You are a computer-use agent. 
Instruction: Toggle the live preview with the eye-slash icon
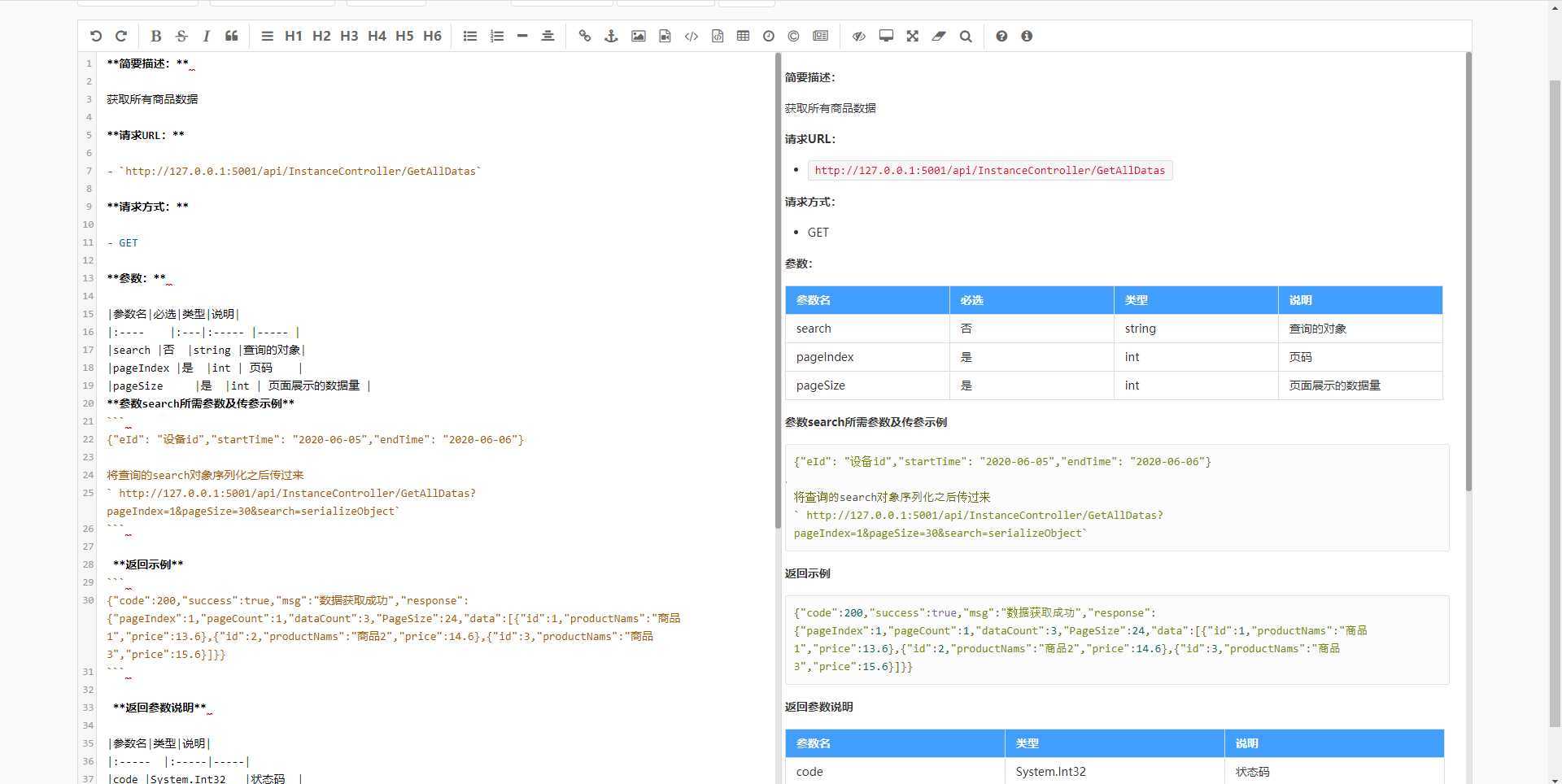(x=859, y=36)
